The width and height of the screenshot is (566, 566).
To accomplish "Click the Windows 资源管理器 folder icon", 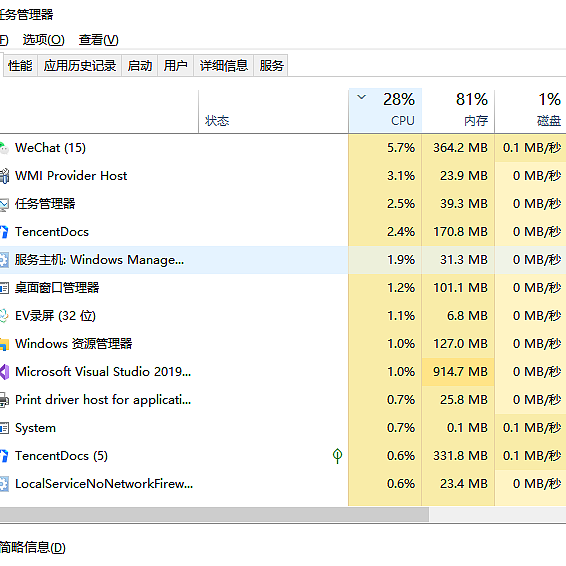I will [4, 344].
